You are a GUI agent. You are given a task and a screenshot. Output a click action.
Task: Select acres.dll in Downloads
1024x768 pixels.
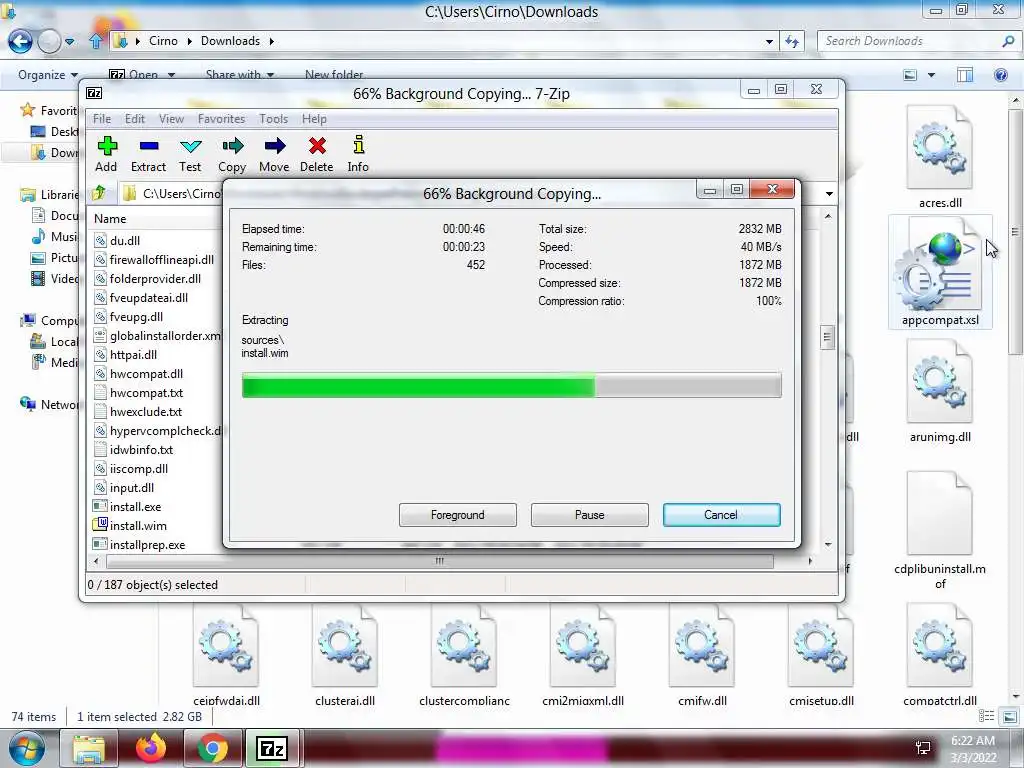click(x=940, y=157)
